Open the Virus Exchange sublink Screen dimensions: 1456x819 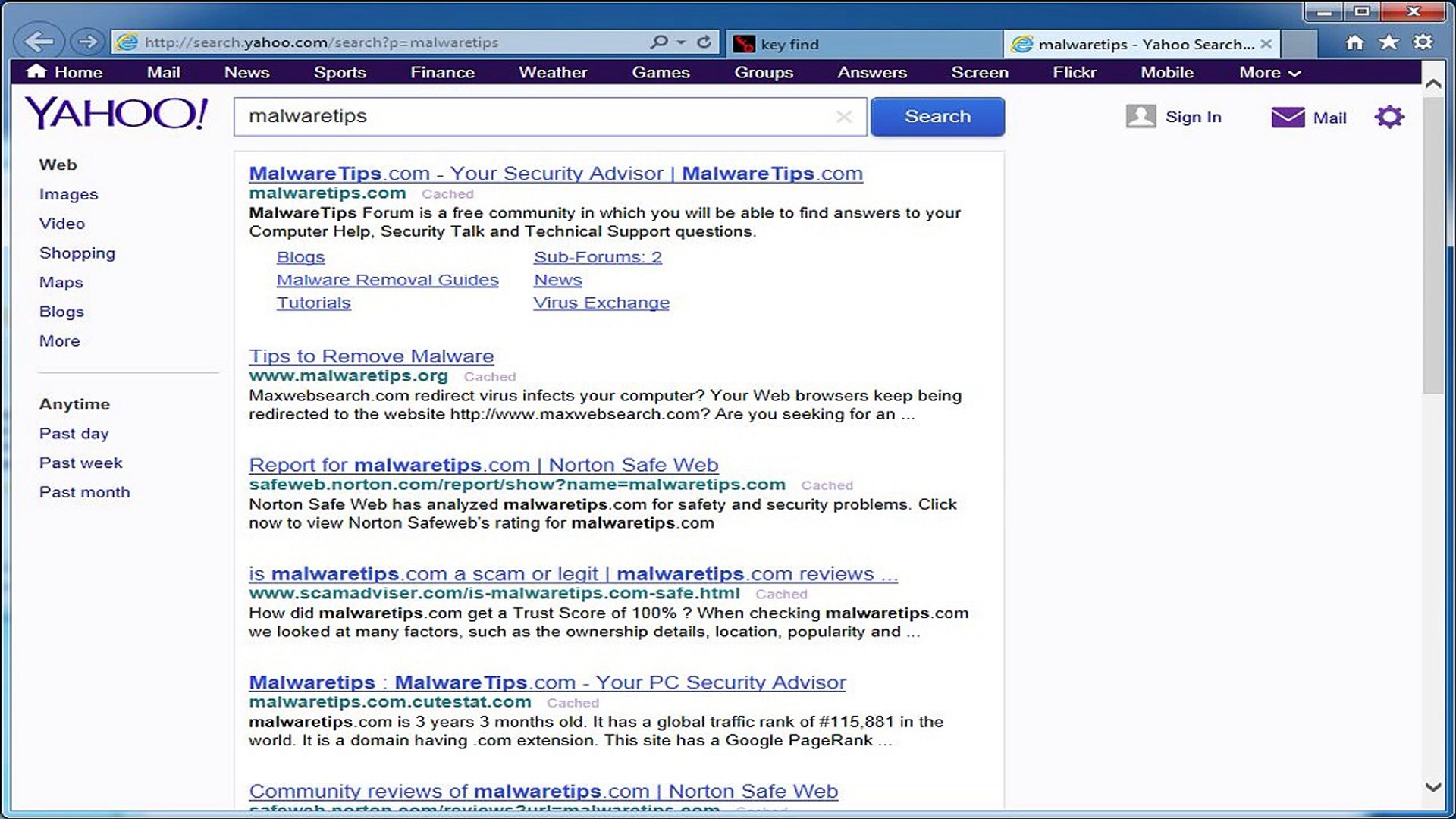click(601, 303)
